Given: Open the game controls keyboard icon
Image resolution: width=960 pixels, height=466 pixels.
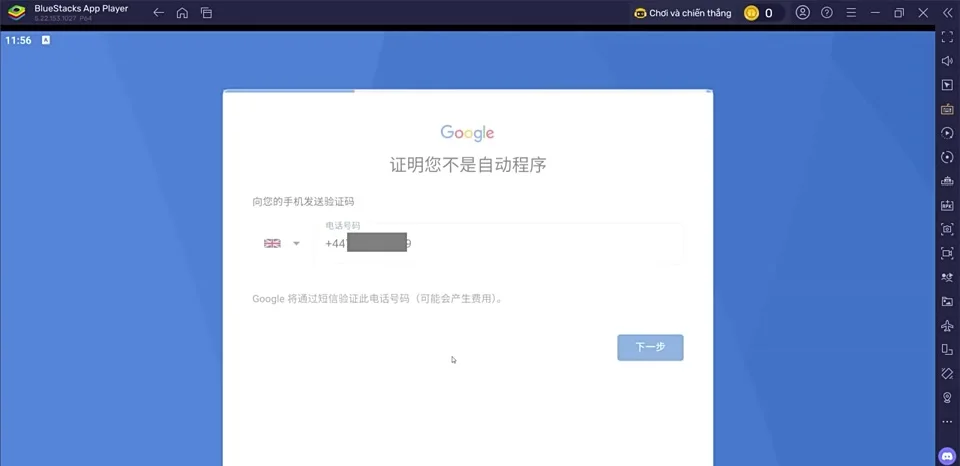Looking at the screenshot, I should coord(947,109).
